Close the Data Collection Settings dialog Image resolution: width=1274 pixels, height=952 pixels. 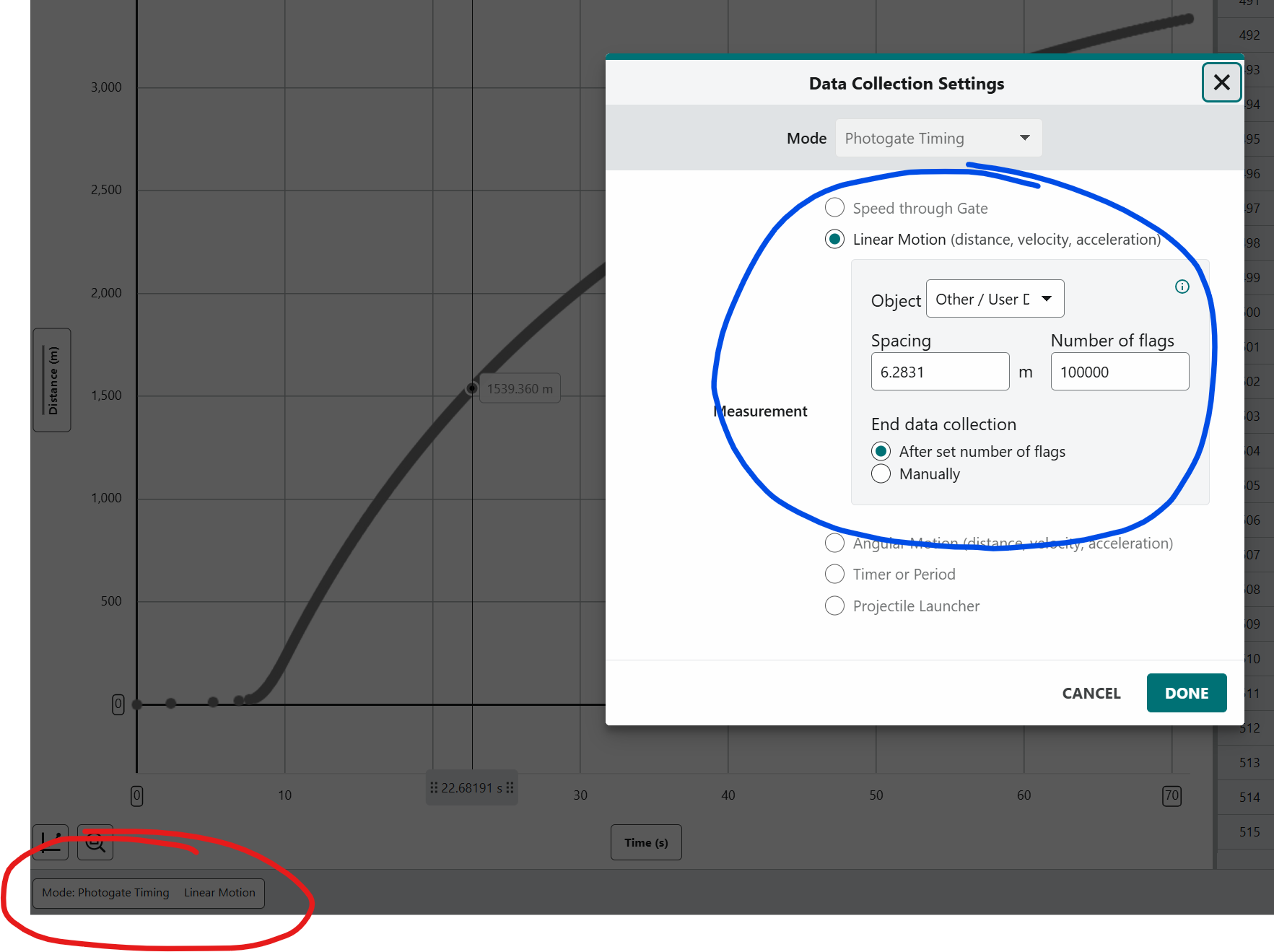1221,83
